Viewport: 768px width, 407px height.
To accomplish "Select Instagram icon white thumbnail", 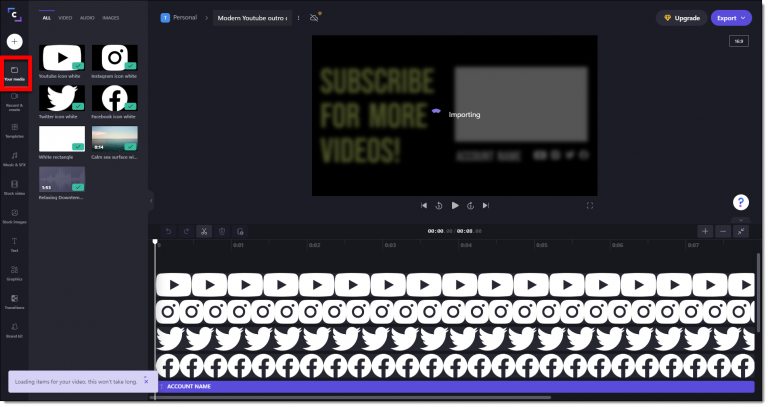I will [x=115, y=58].
